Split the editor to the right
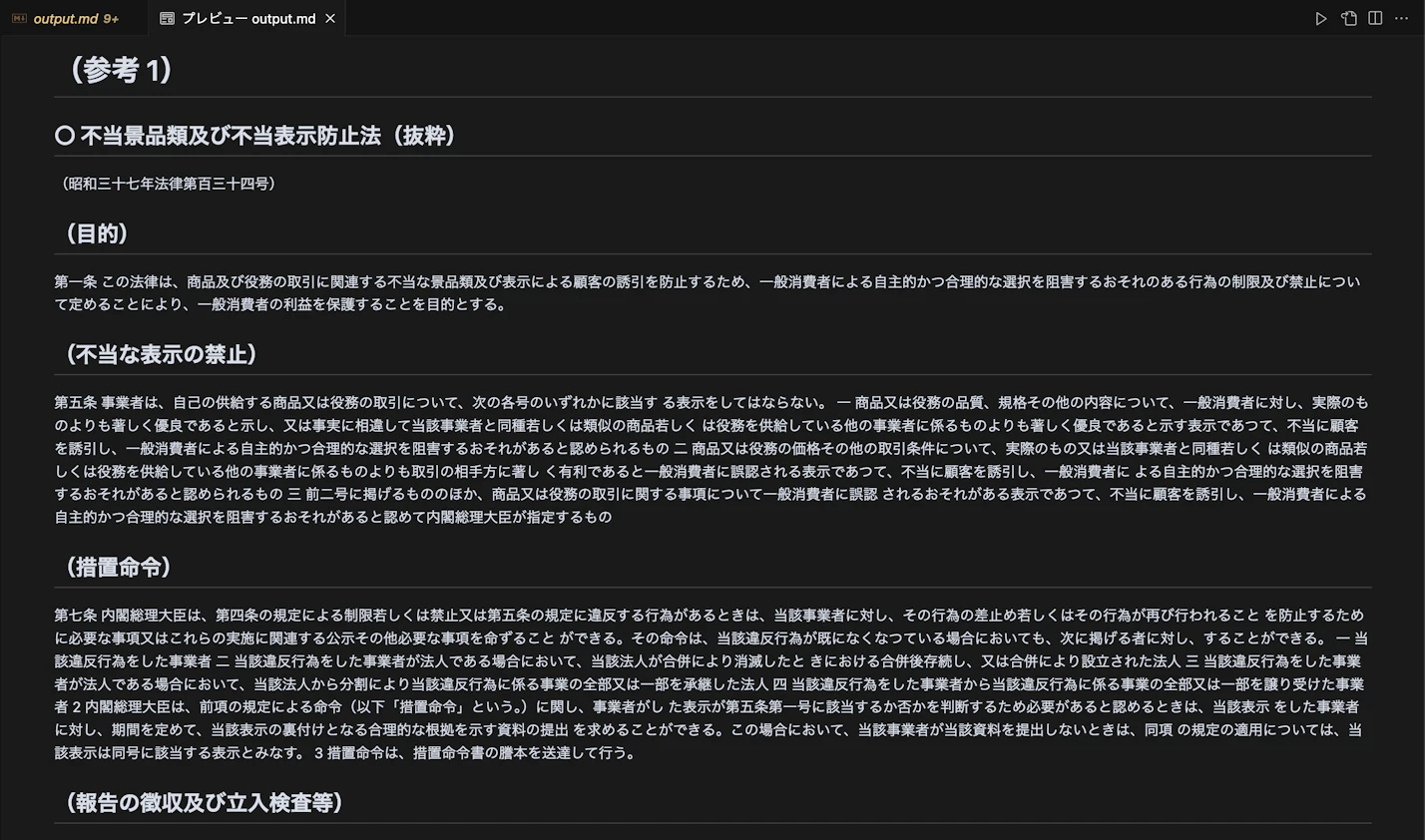 (x=1375, y=19)
